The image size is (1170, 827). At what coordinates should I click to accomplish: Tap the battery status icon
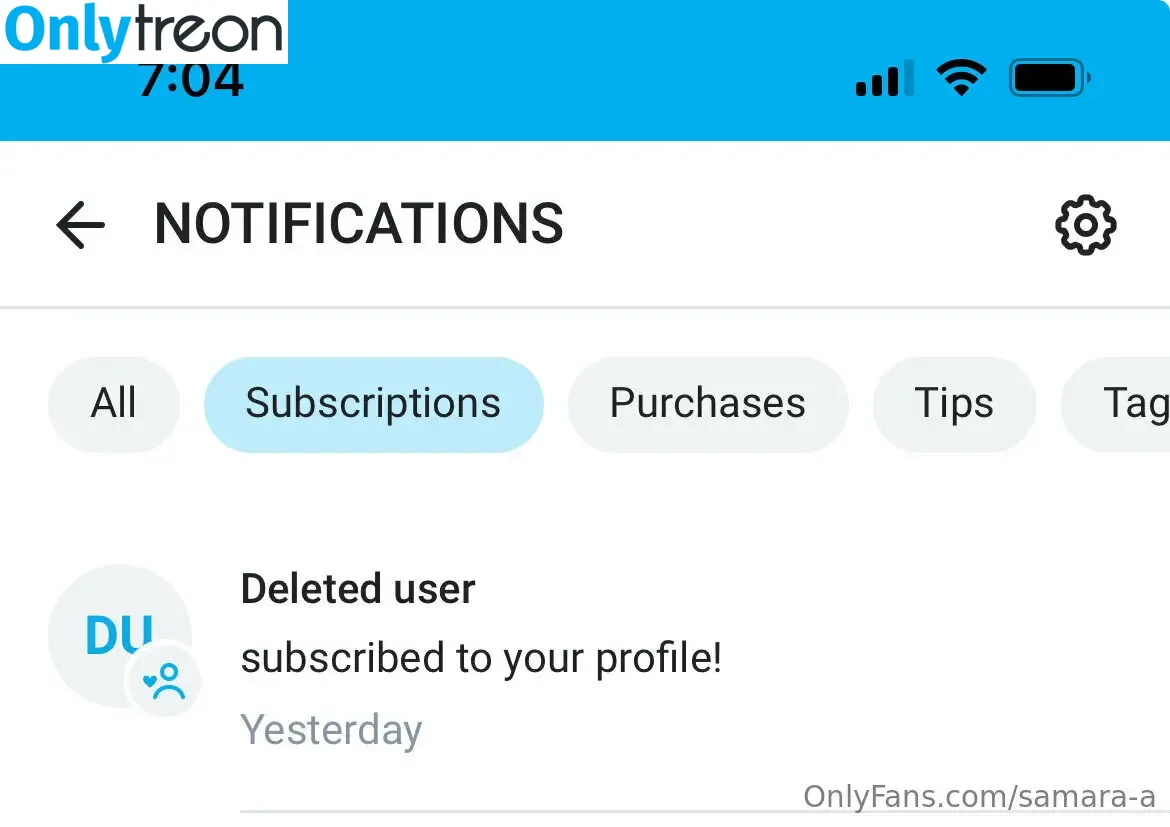point(1050,78)
